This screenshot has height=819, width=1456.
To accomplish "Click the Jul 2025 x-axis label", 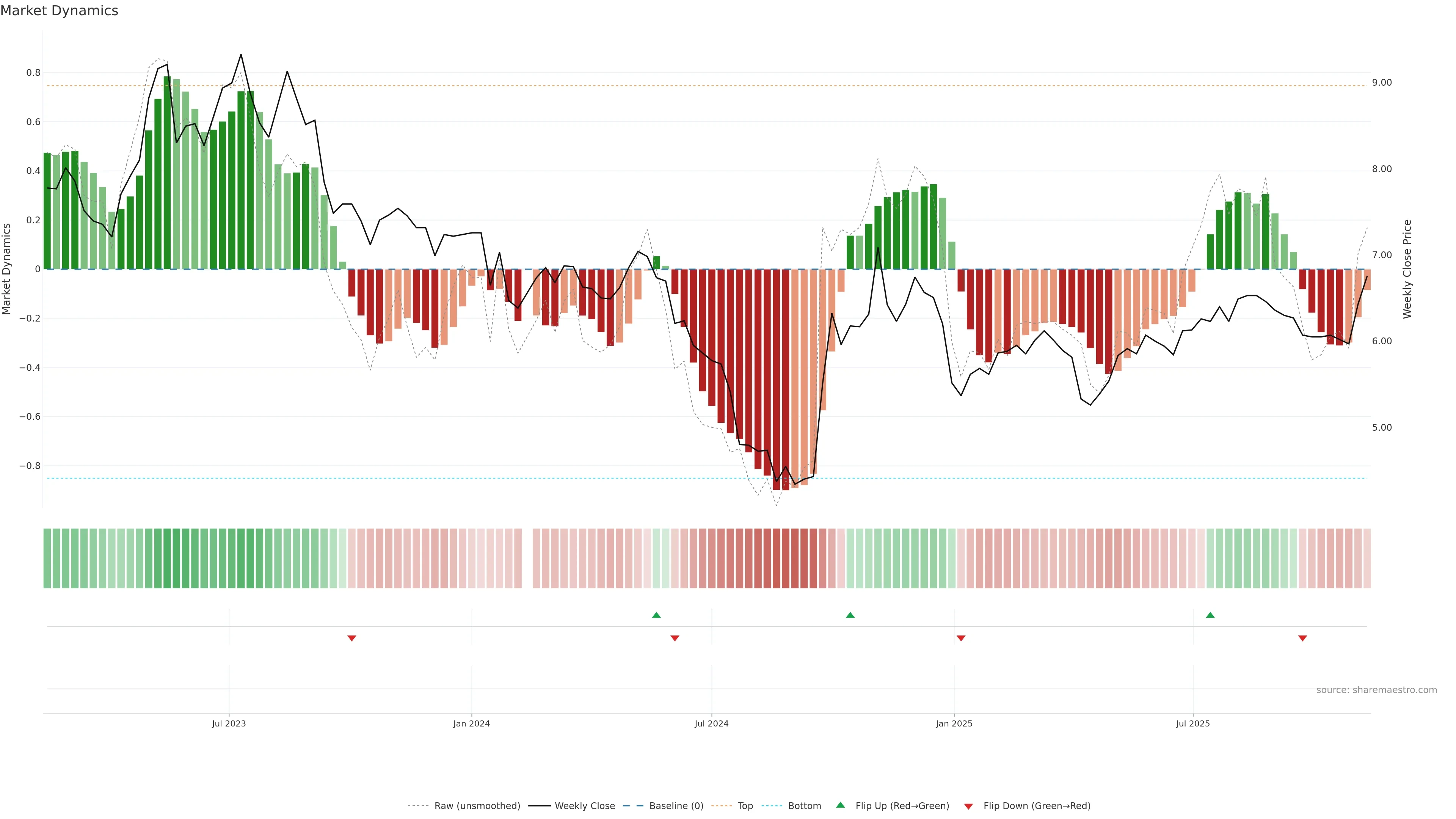I will click(1192, 723).
